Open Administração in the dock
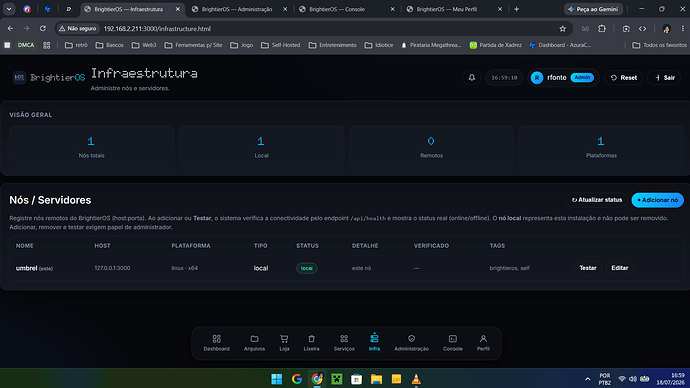Viewport: 690px width, 388px height. coord(411,343)
